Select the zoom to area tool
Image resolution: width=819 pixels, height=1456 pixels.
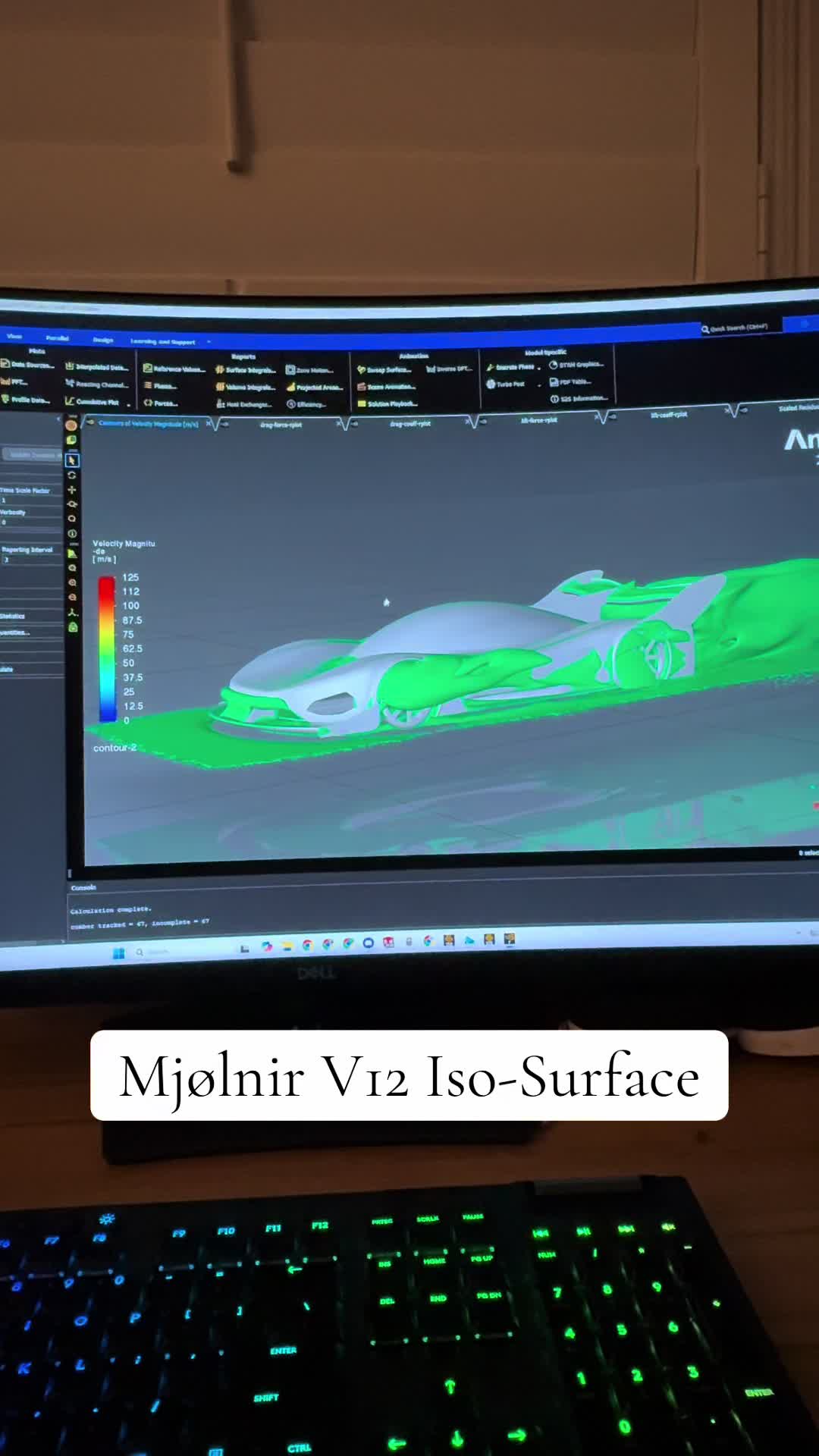[72, 519]
